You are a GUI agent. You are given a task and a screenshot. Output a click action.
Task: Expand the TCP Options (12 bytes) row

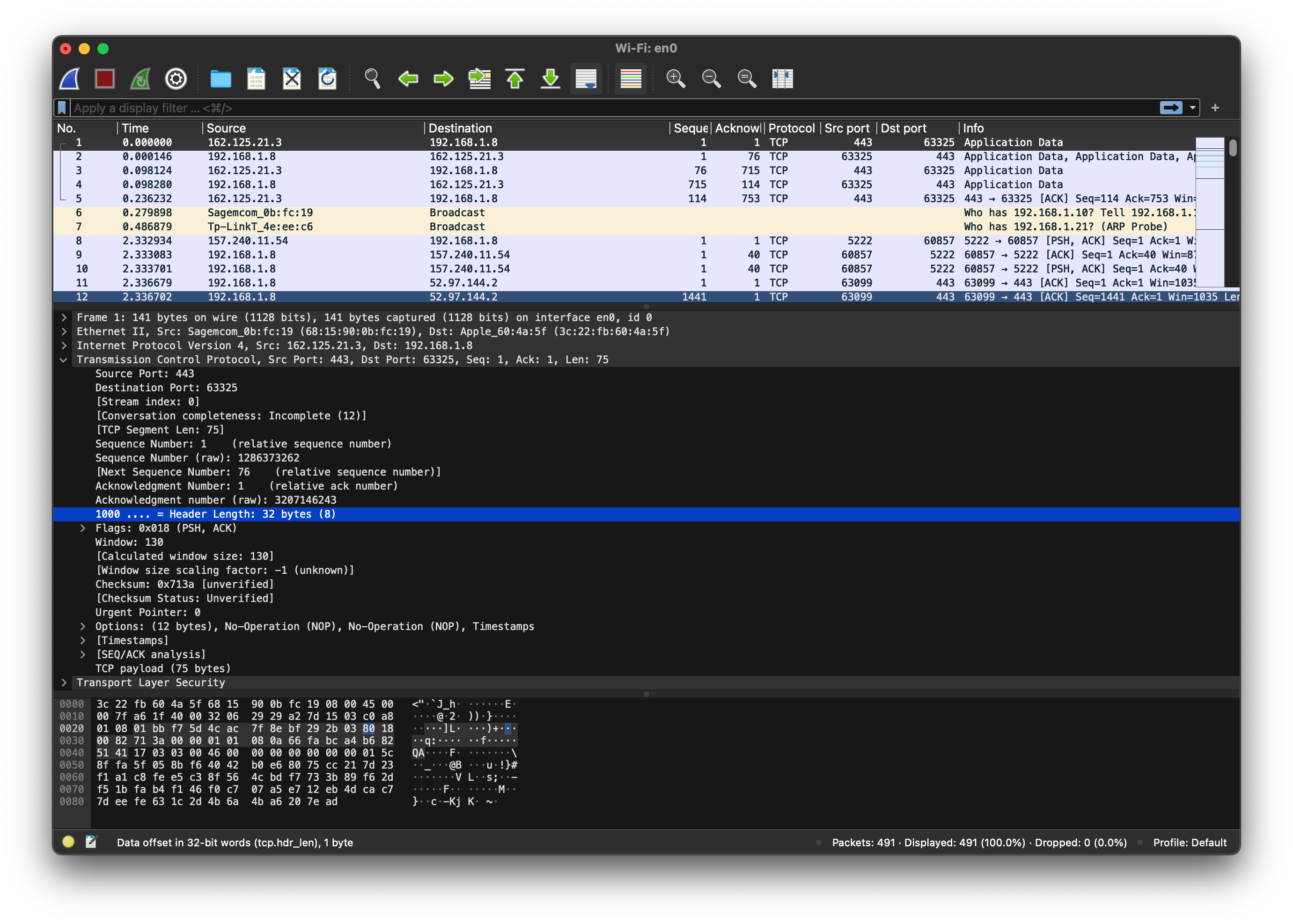tap(82, 626)
